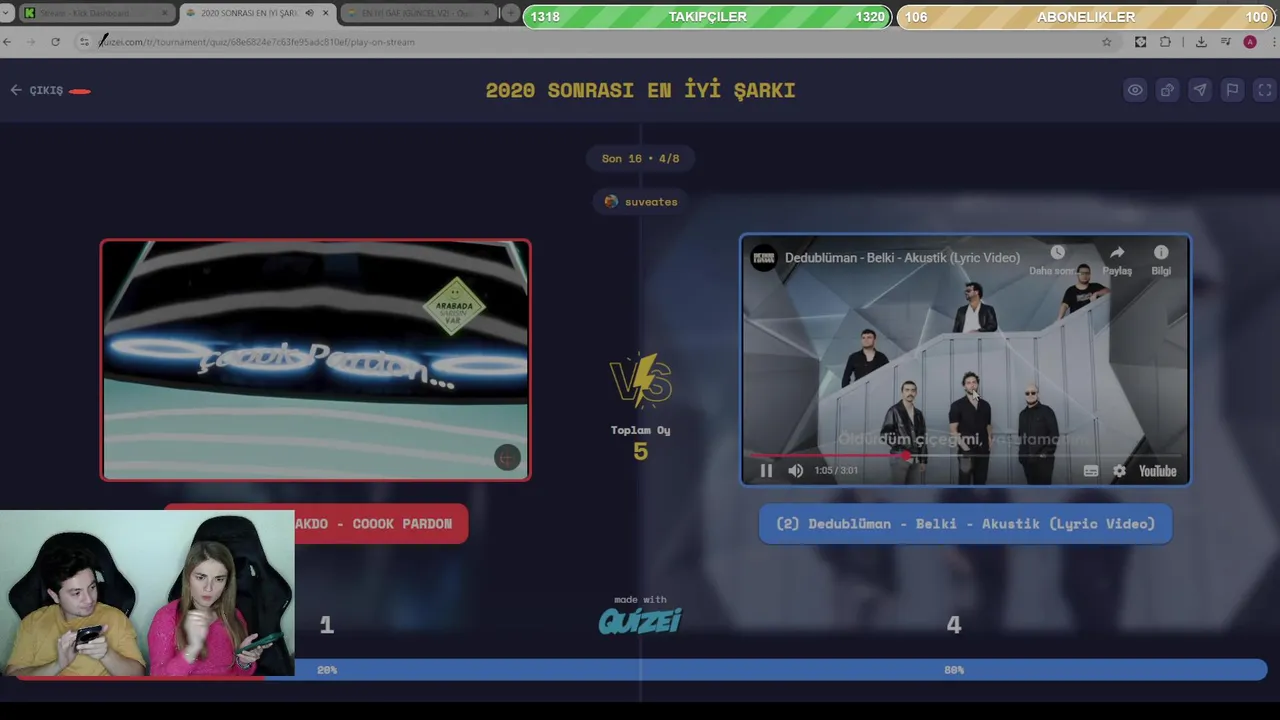1280x720 pixels.
Task: Click the Son 16 • 4/8 round indicator
Action: click(640, 158)
